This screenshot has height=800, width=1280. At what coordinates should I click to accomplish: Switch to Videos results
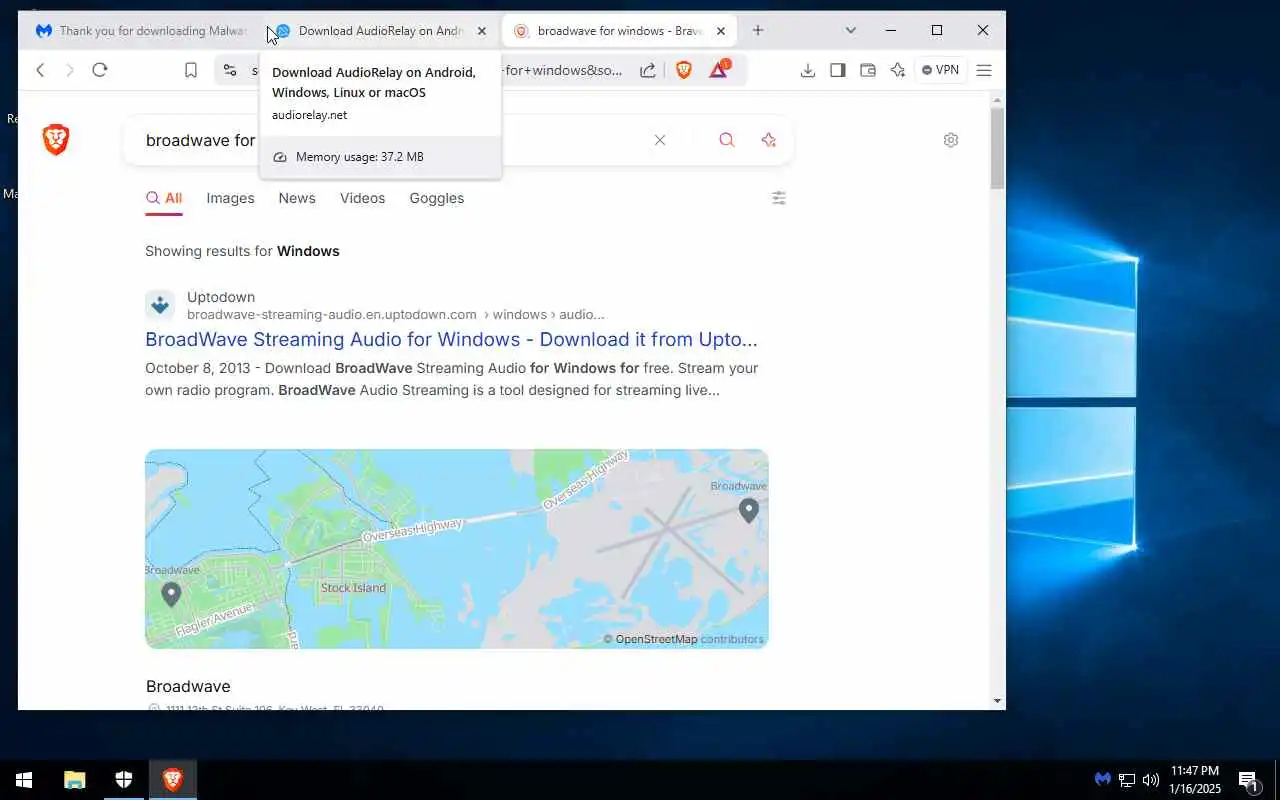point(362,198)
